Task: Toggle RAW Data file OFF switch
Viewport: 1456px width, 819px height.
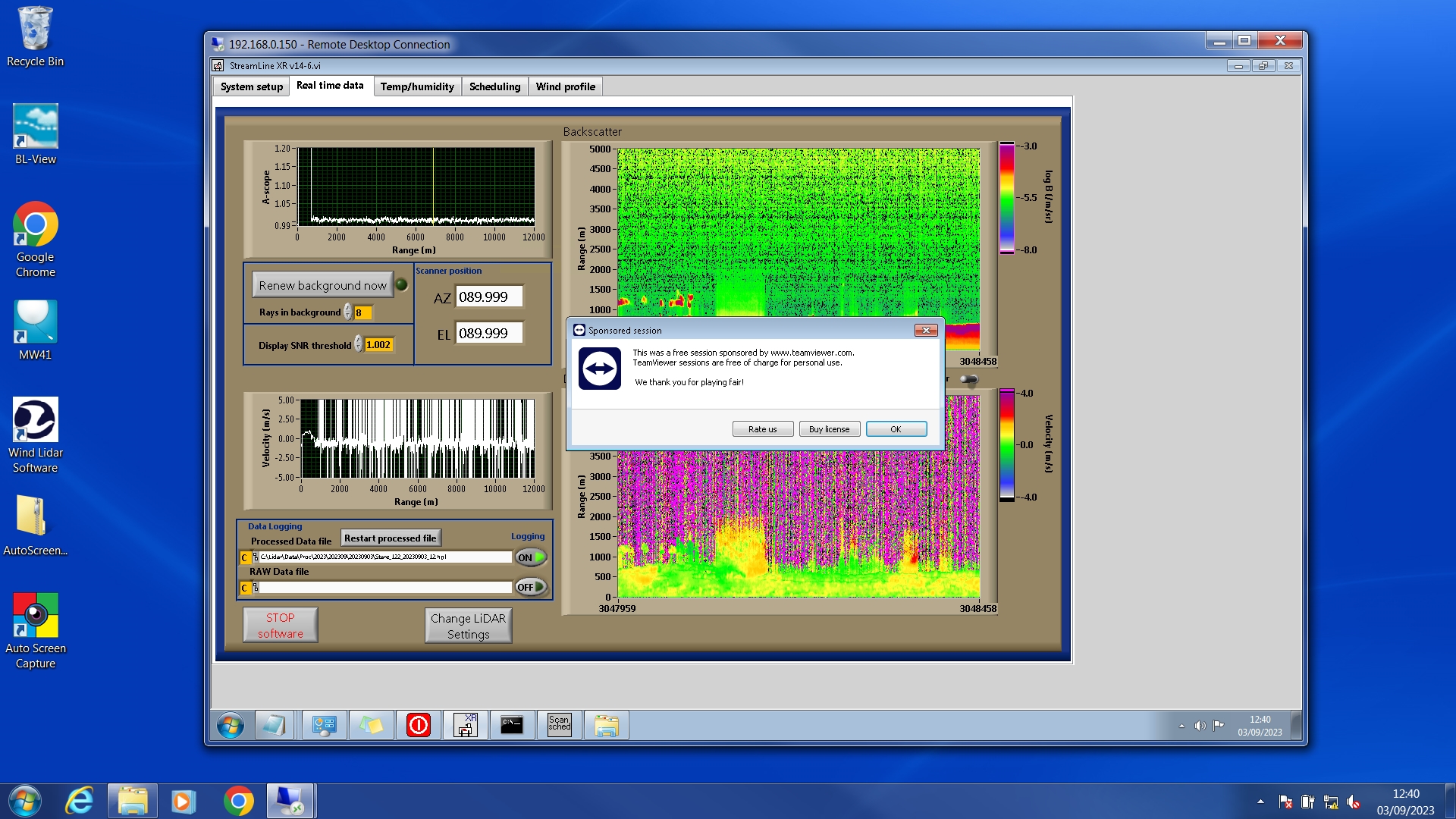Action: coord(530,587)
